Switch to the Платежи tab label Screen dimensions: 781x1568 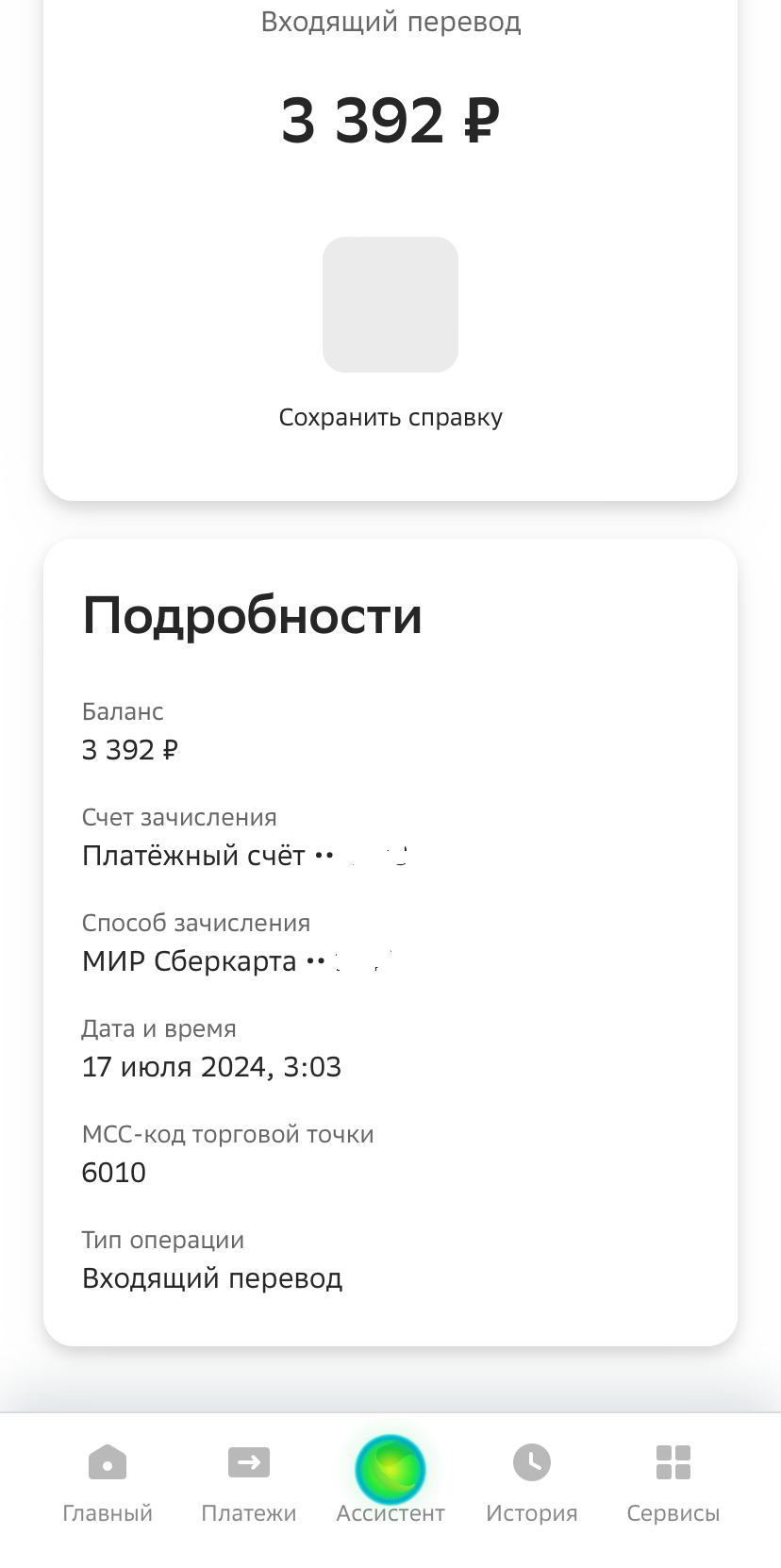tap(249, 1513)
